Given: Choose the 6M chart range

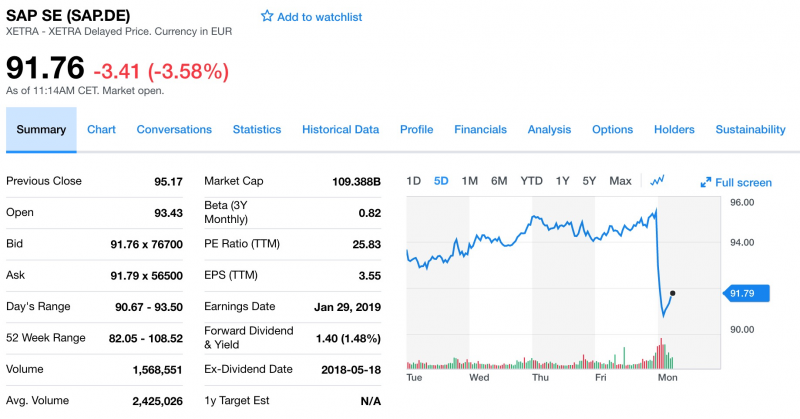Looking at the screenshot, I should coord(499,181).
